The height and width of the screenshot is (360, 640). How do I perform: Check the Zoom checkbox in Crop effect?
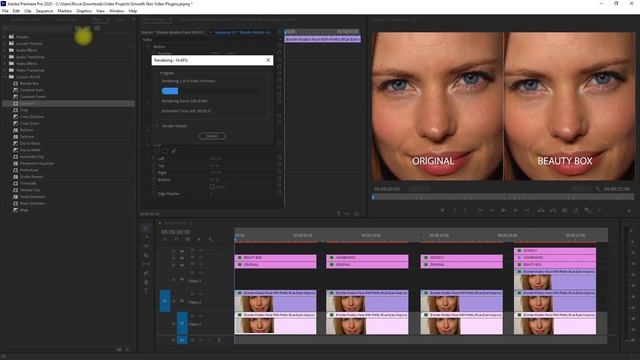click(x=212, y=187)
